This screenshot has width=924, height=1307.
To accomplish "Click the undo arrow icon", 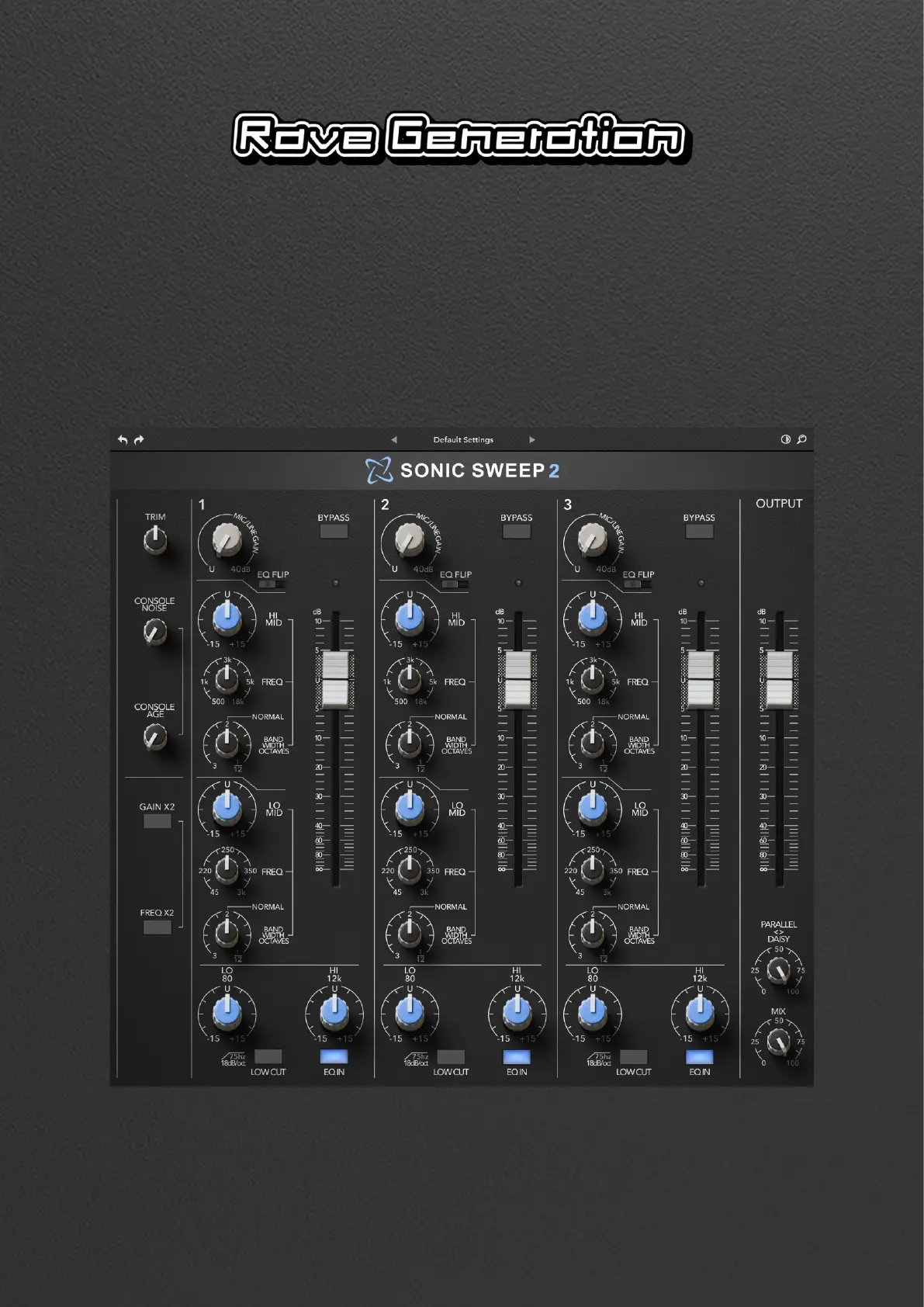I will tap(123, 440).
